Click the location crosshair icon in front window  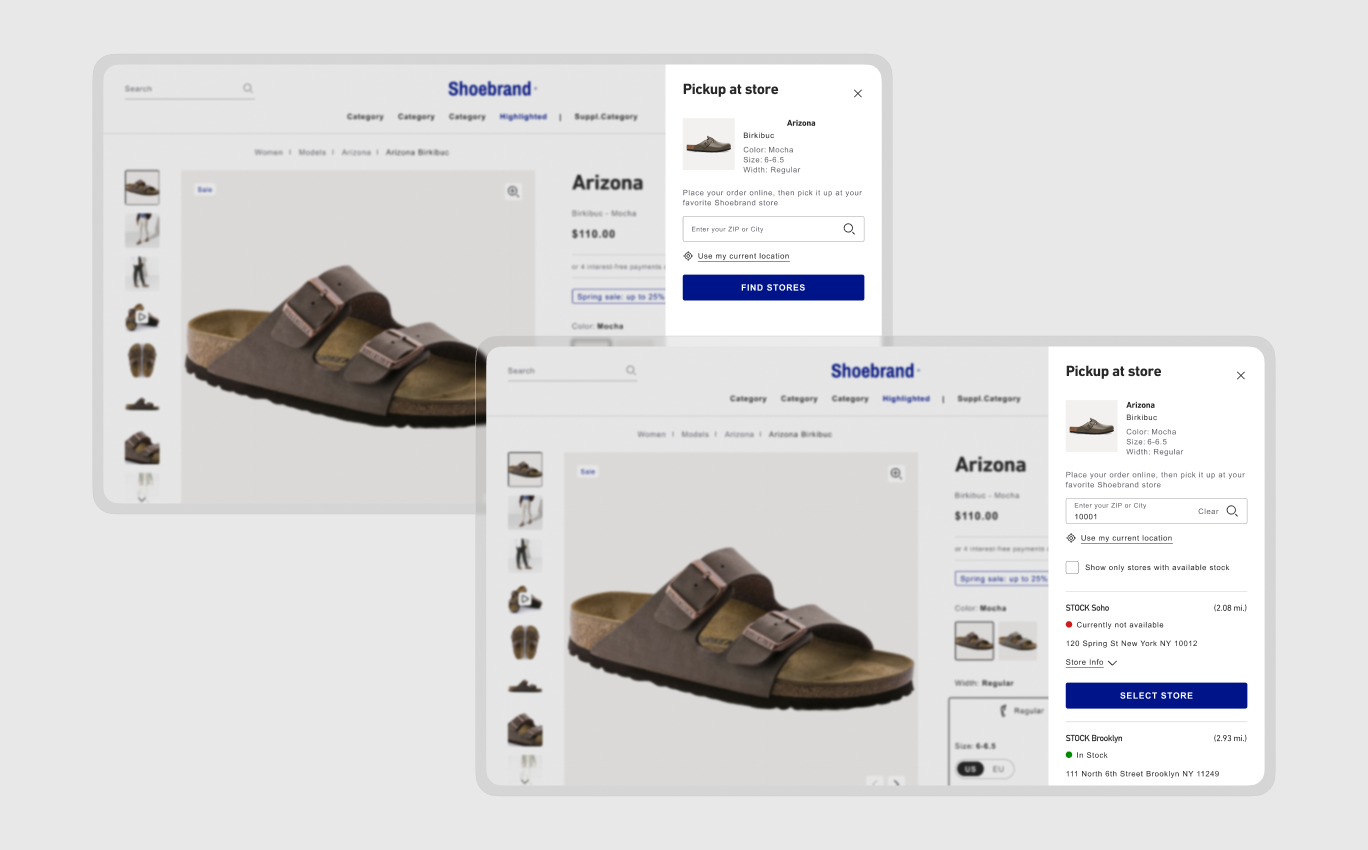[x=1071, y=538]
